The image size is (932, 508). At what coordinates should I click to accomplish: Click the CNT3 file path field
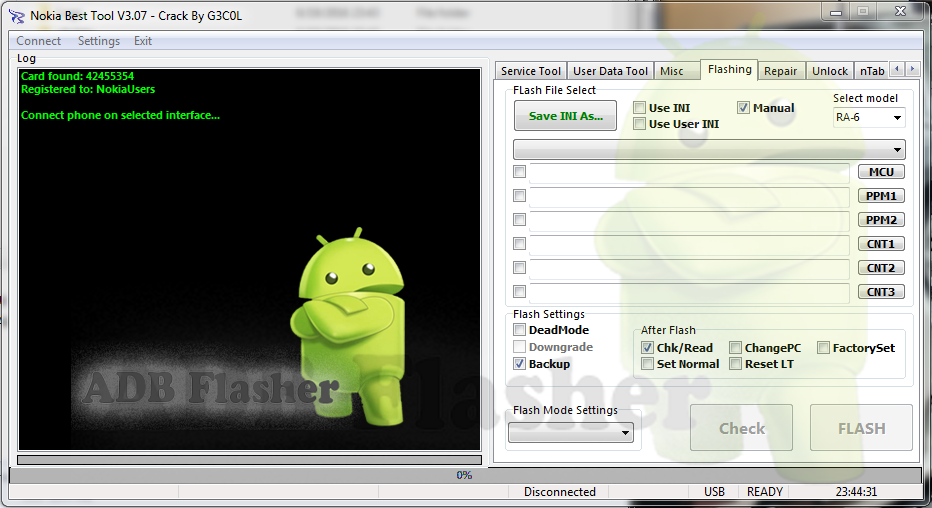click(x=689, y=292)
